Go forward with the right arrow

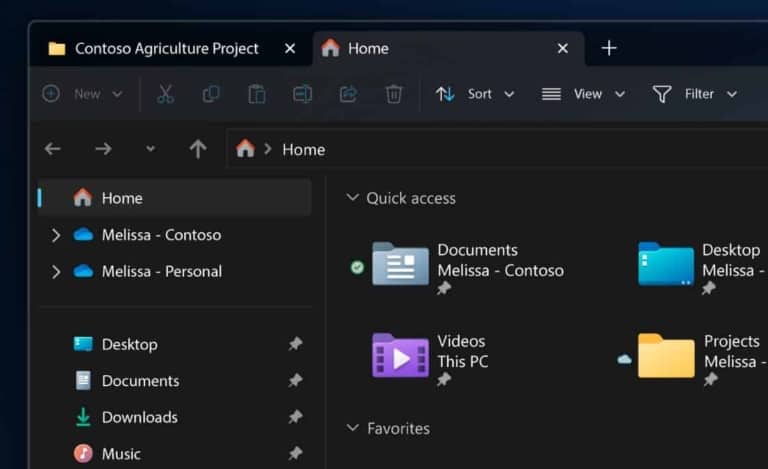click(103, 148)
